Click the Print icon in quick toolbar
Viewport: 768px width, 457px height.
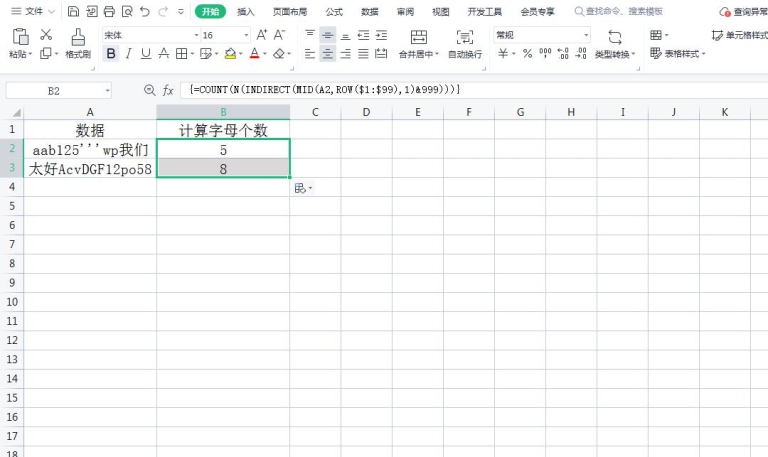tap(109, 12)
